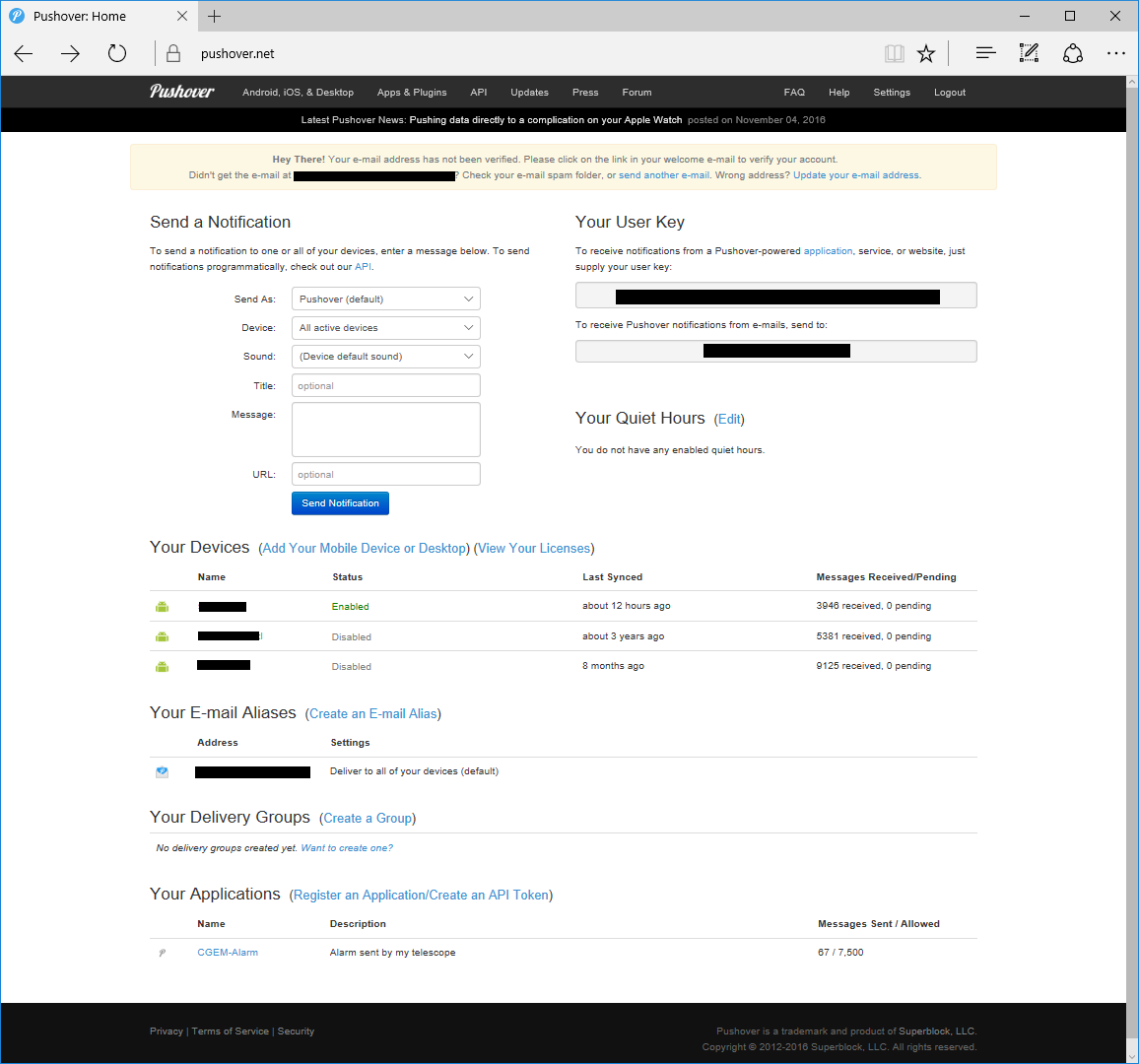Open FAQ in navigation bar
The height and width of the screenshot is (1064, 1139).
coord(794,93)
